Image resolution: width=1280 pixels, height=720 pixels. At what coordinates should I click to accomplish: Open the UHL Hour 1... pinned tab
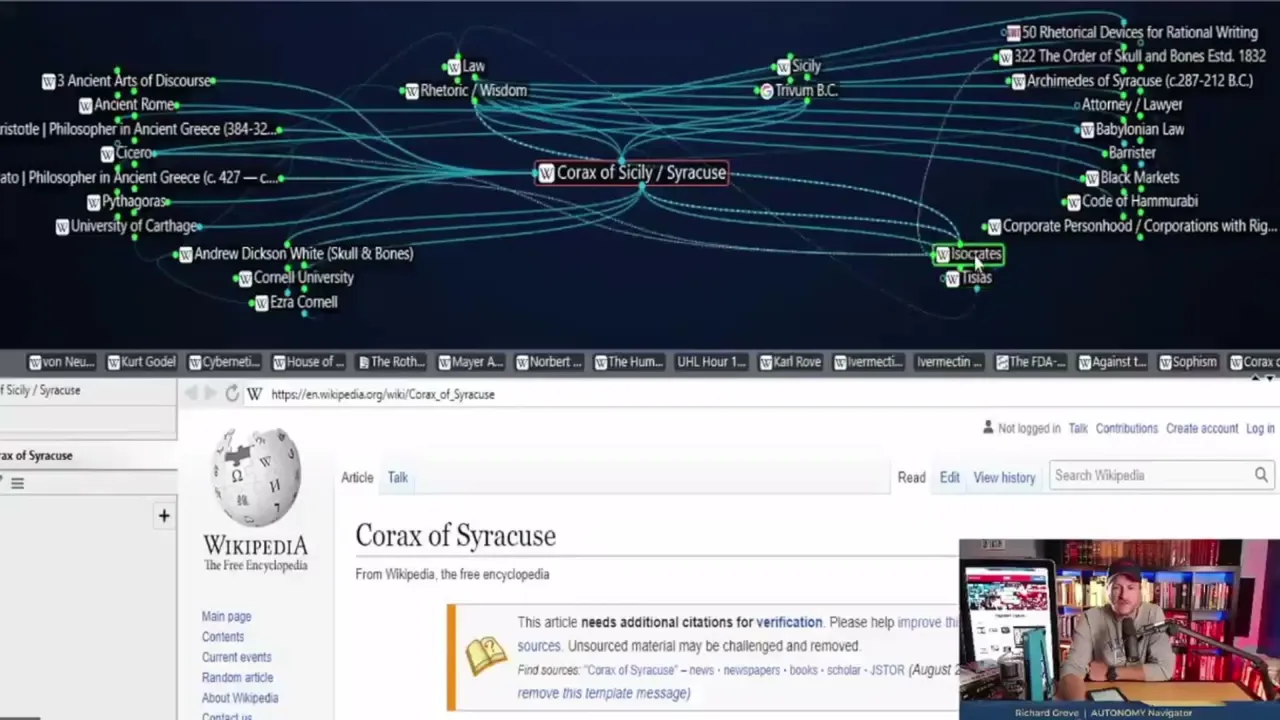(711, 362)
